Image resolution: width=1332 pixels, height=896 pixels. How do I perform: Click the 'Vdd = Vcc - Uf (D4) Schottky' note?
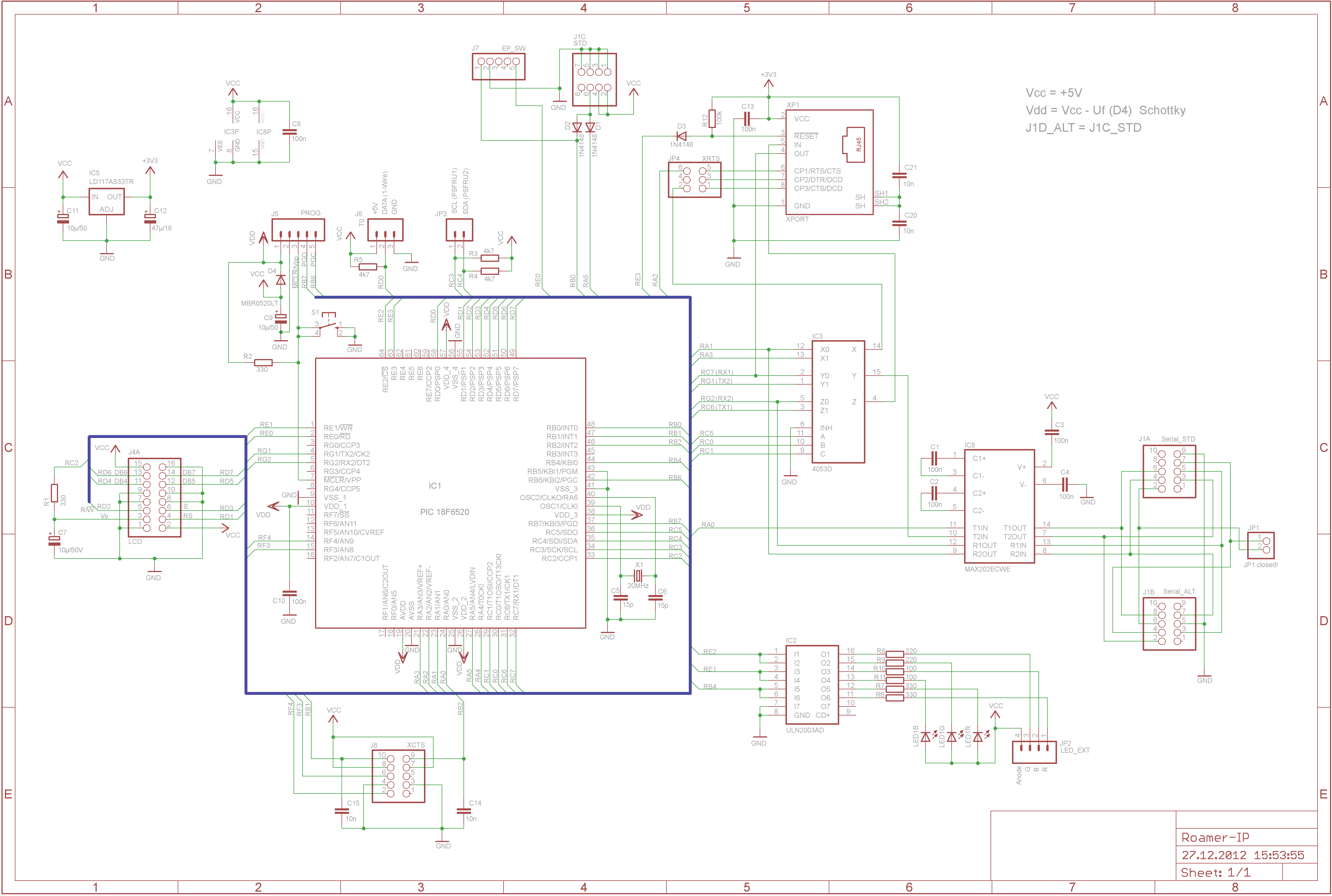click(x=1105, y=110)
